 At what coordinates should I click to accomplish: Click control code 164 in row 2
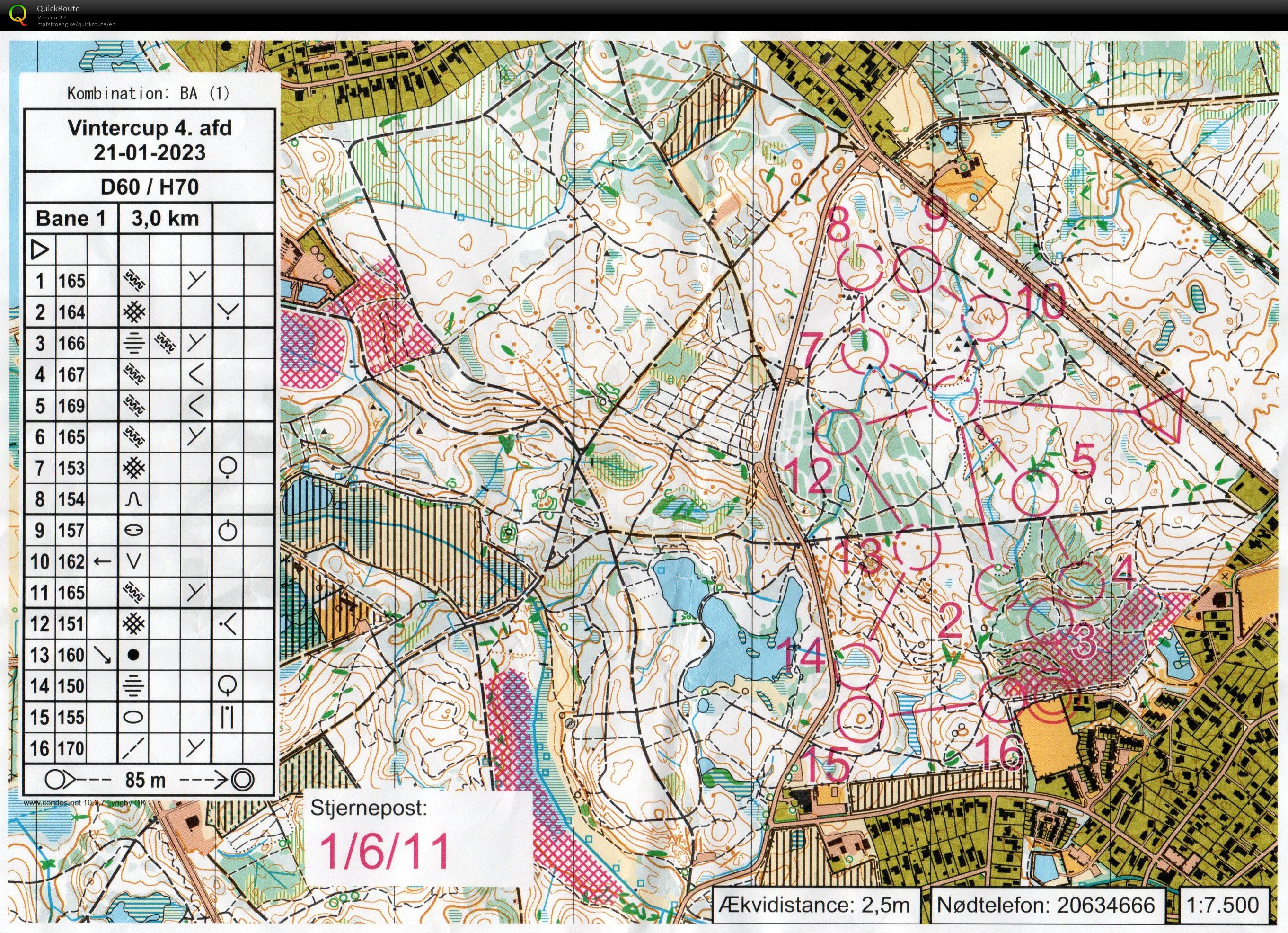pos(71,312)
